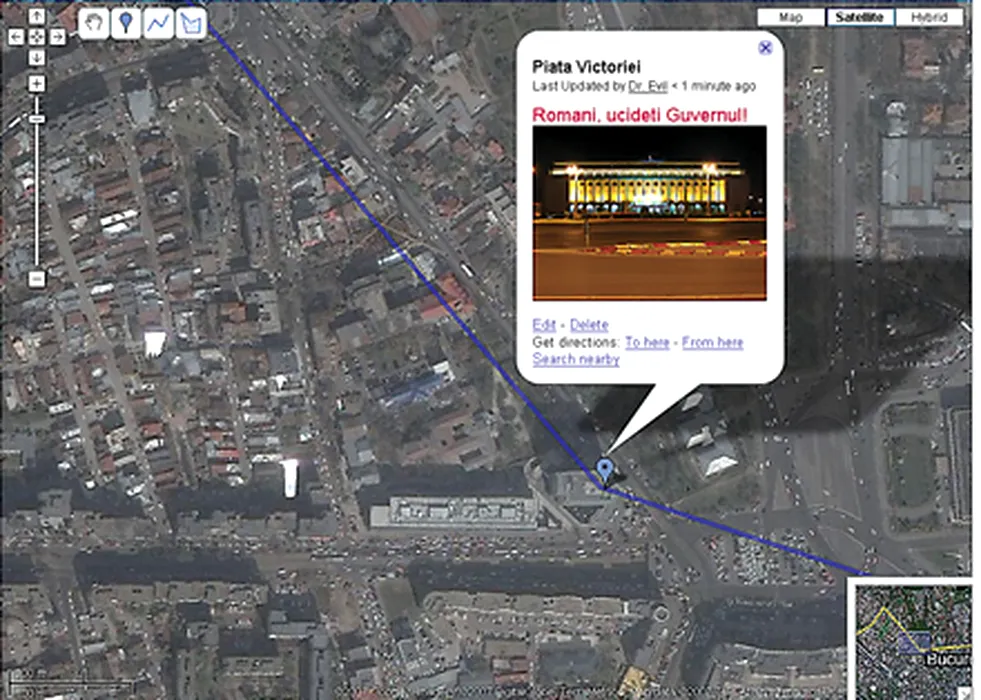Pan the map left with arrow
981x700 pixels.
[x=16, y=37]
